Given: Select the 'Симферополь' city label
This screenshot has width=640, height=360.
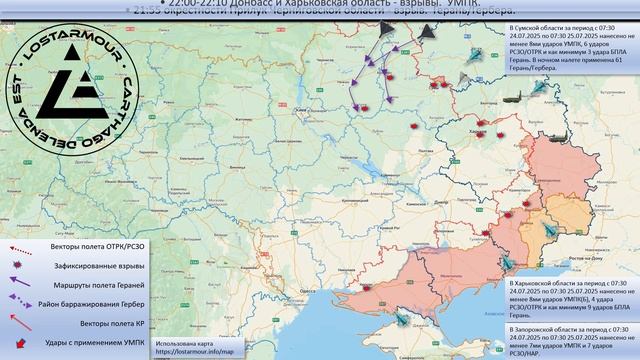Looking at the screenshot, I should (x=411, y=358).
